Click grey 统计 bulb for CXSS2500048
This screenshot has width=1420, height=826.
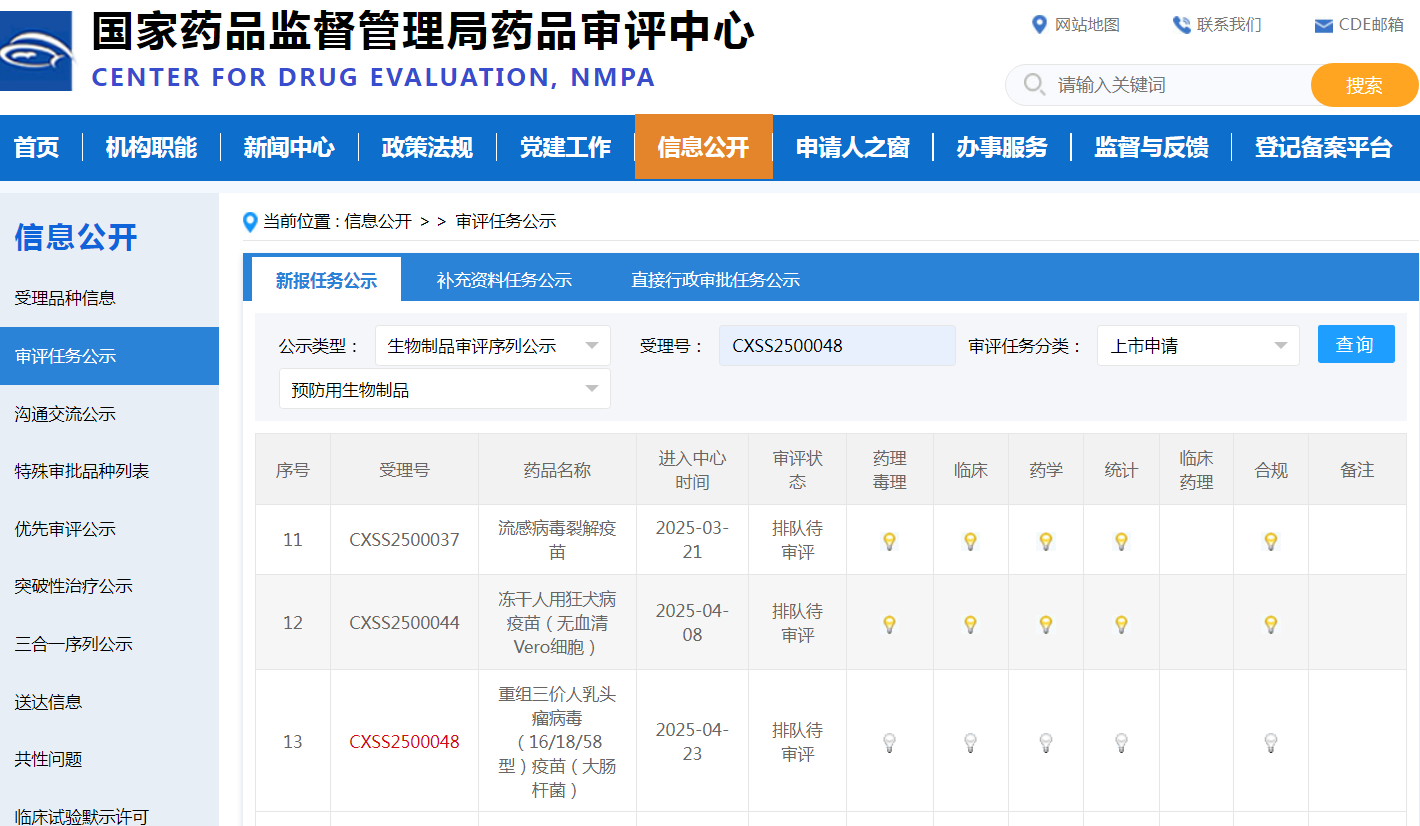pyautogui.click(x=1122, y=743)
